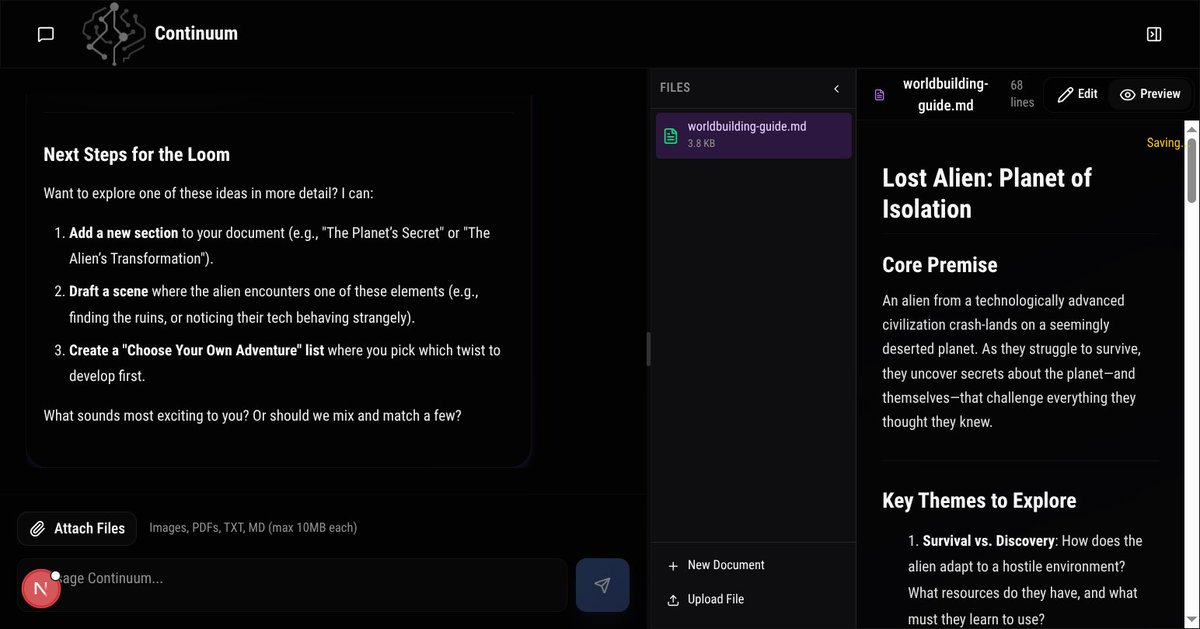This screenshot has width=1200, height=629.
Task: Switch to Edit mode
Action: tap(1077, 94)
